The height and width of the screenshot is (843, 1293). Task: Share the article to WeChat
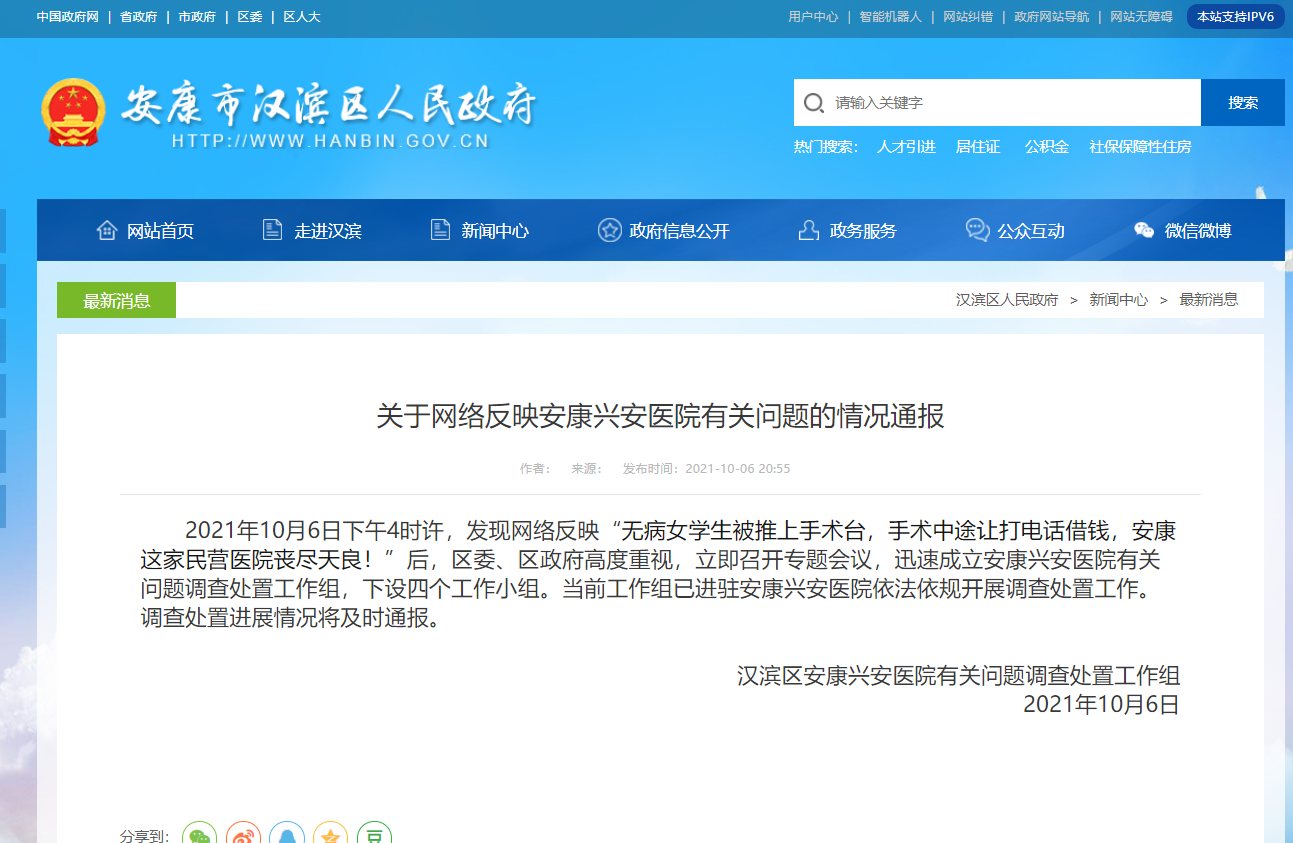click(x=199, y=836)
